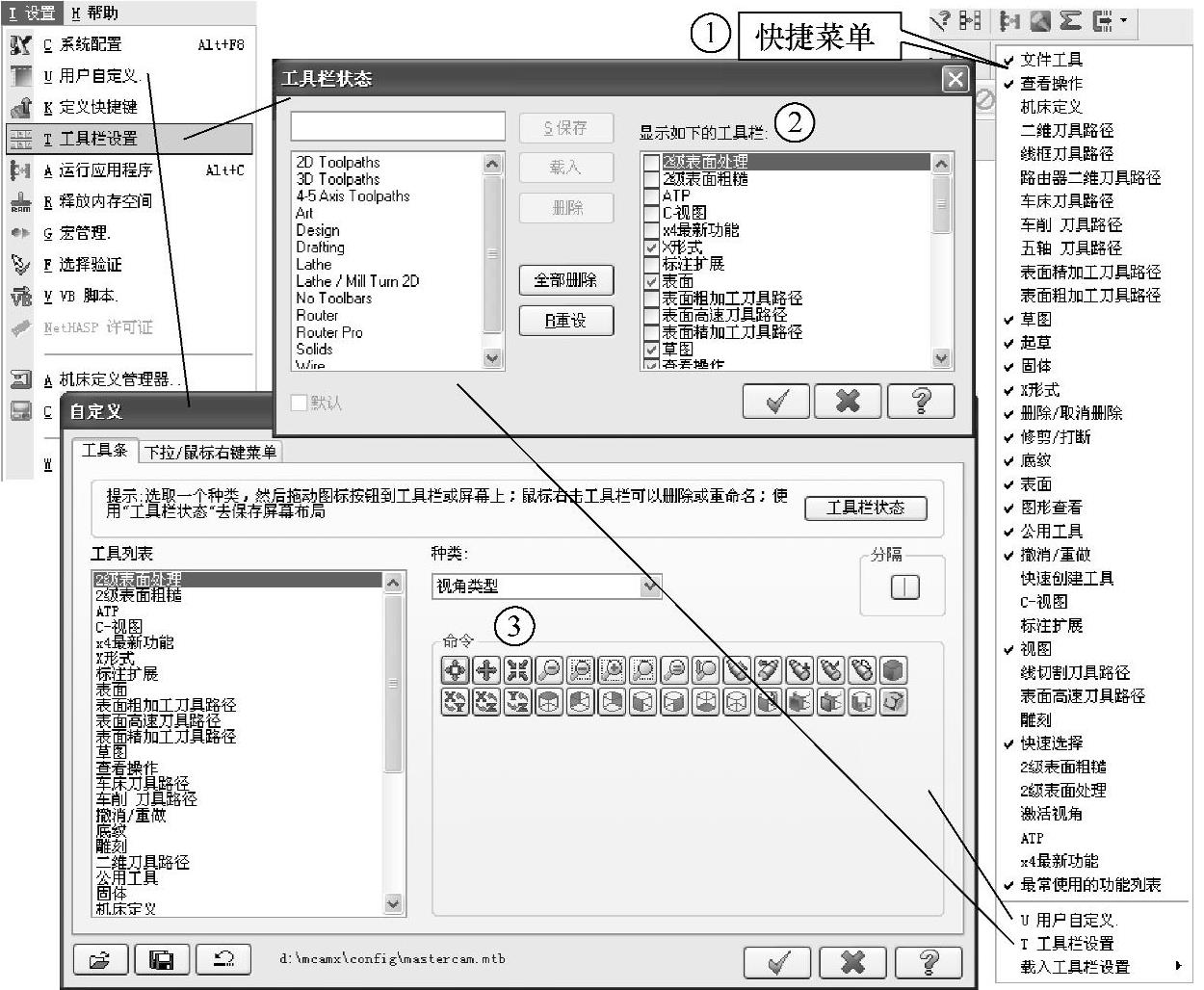Click the solid shaded cube command icon

(893, 670)
